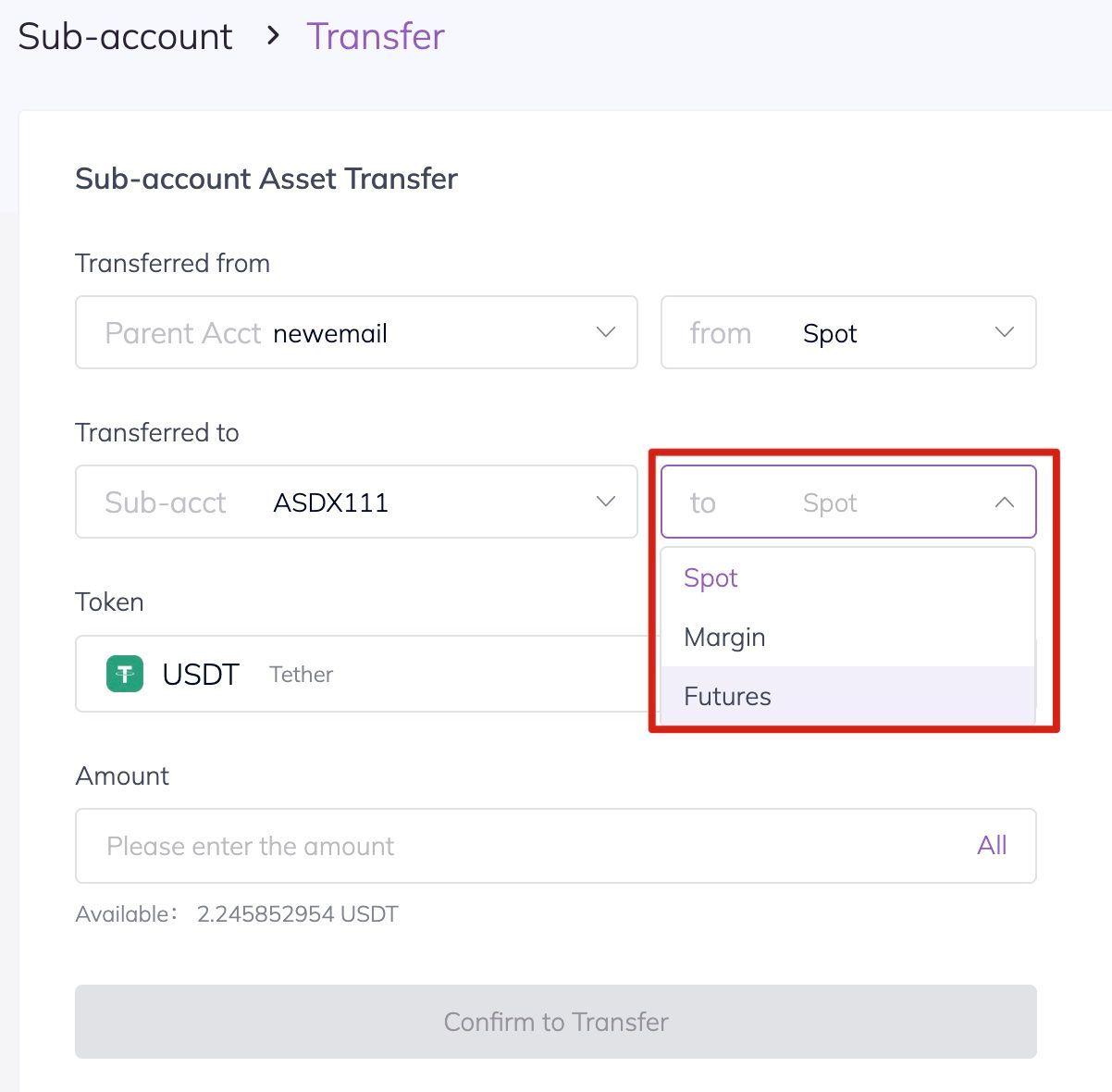Select Spot from the dropdown list
1112x1092 pixels.
710,578
